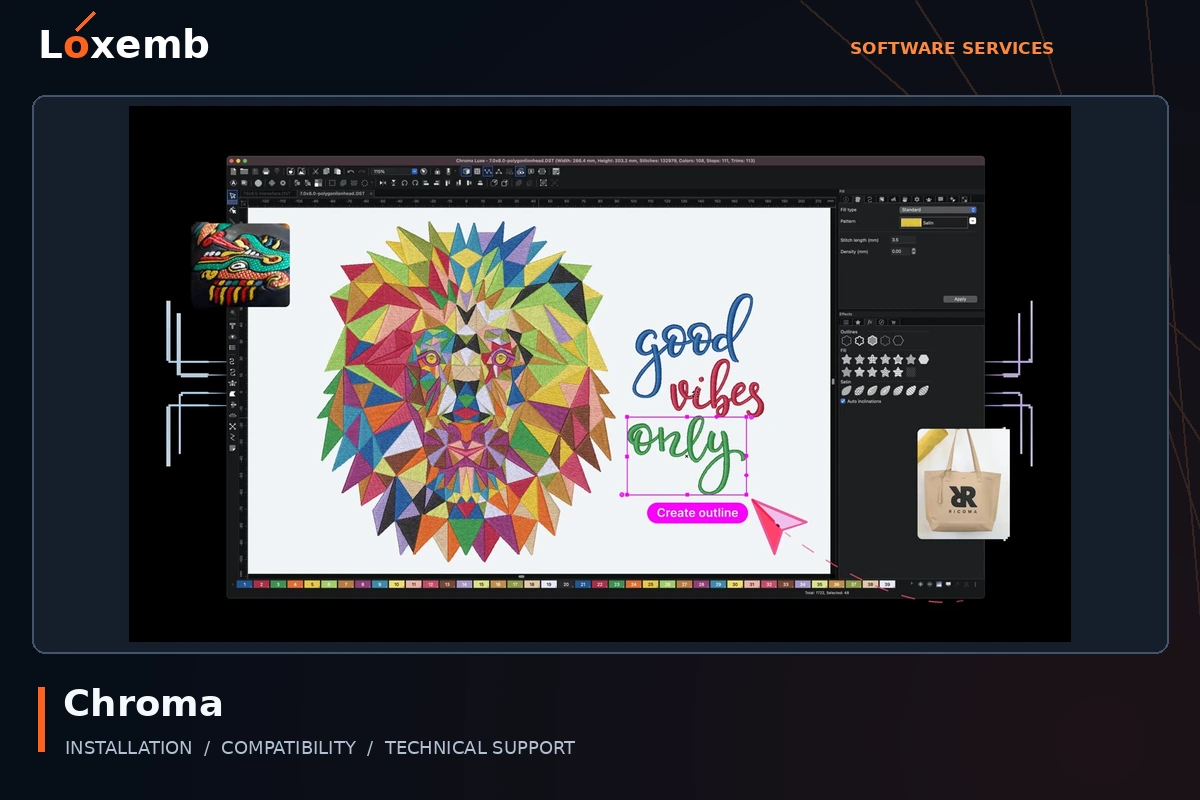Click the Stitch length field showing 3.5

(903, 240)
